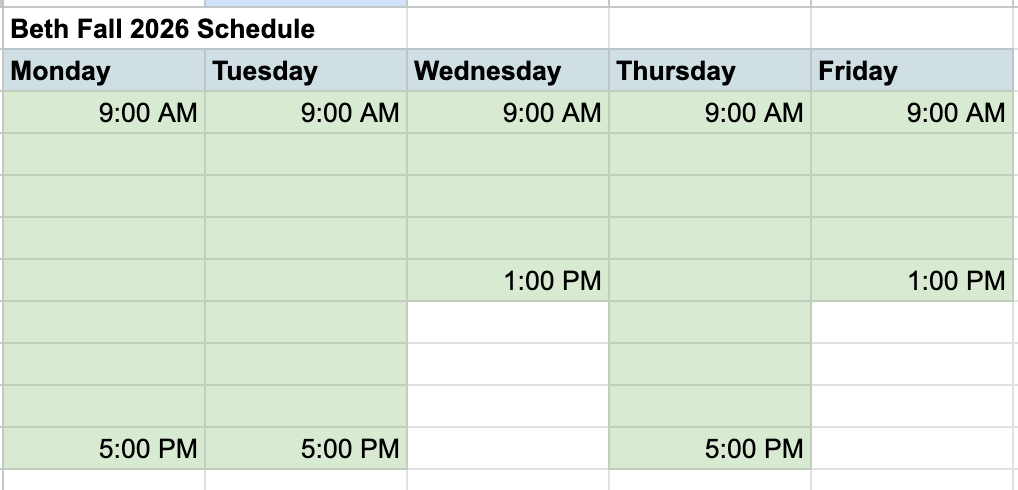Select Monday's 9:00 AM cell

(104, 112)
